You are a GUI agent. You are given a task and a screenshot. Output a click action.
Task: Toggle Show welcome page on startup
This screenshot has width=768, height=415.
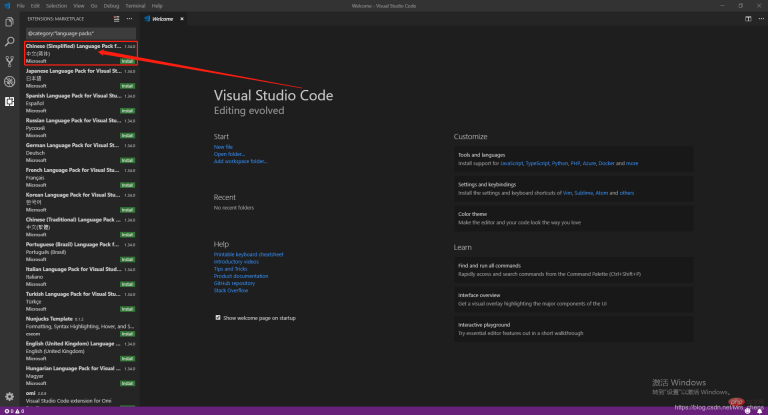pyautogui.click(x=218, y=317)
